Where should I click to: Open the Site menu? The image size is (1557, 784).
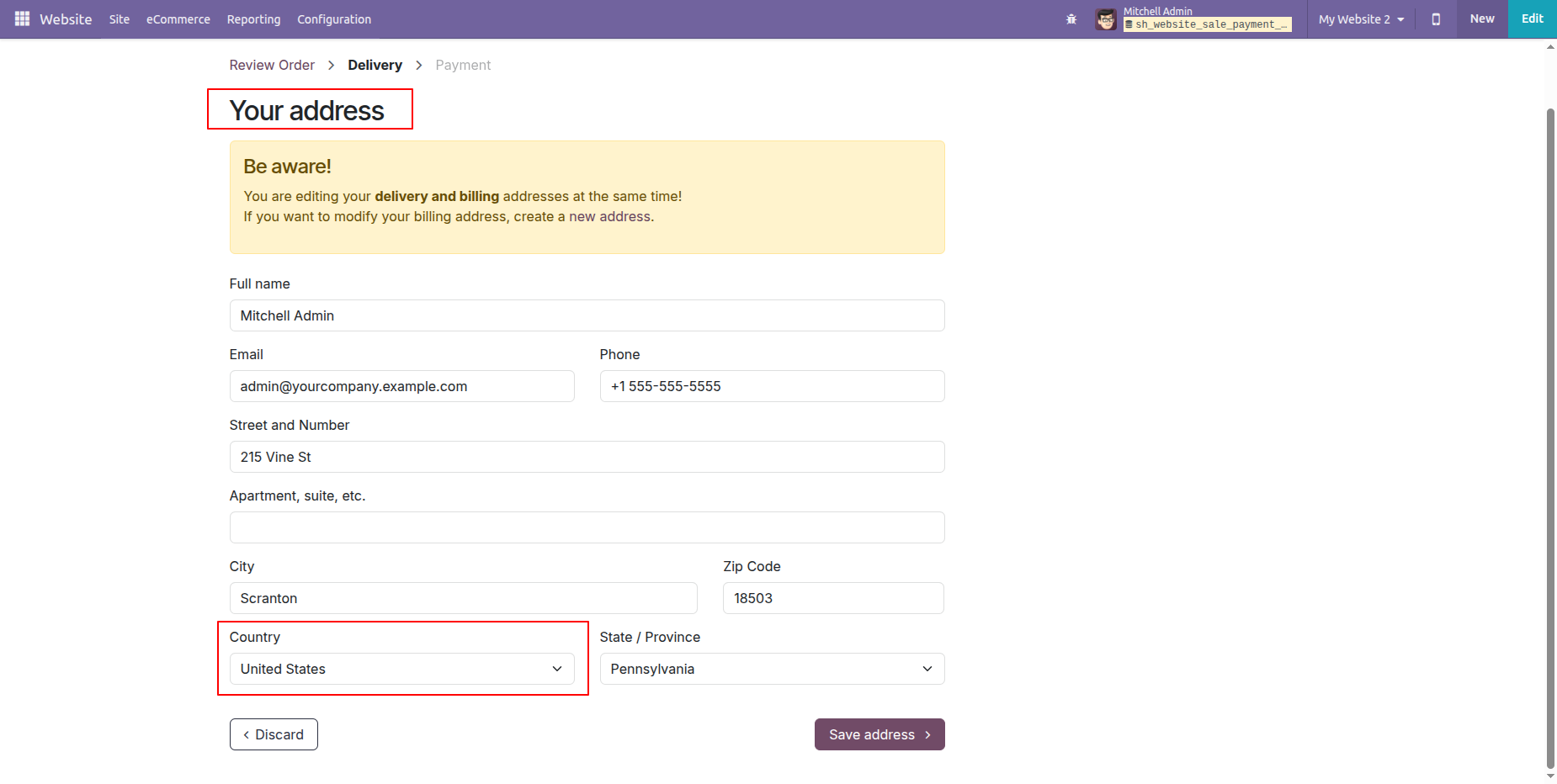pos(120,19)
